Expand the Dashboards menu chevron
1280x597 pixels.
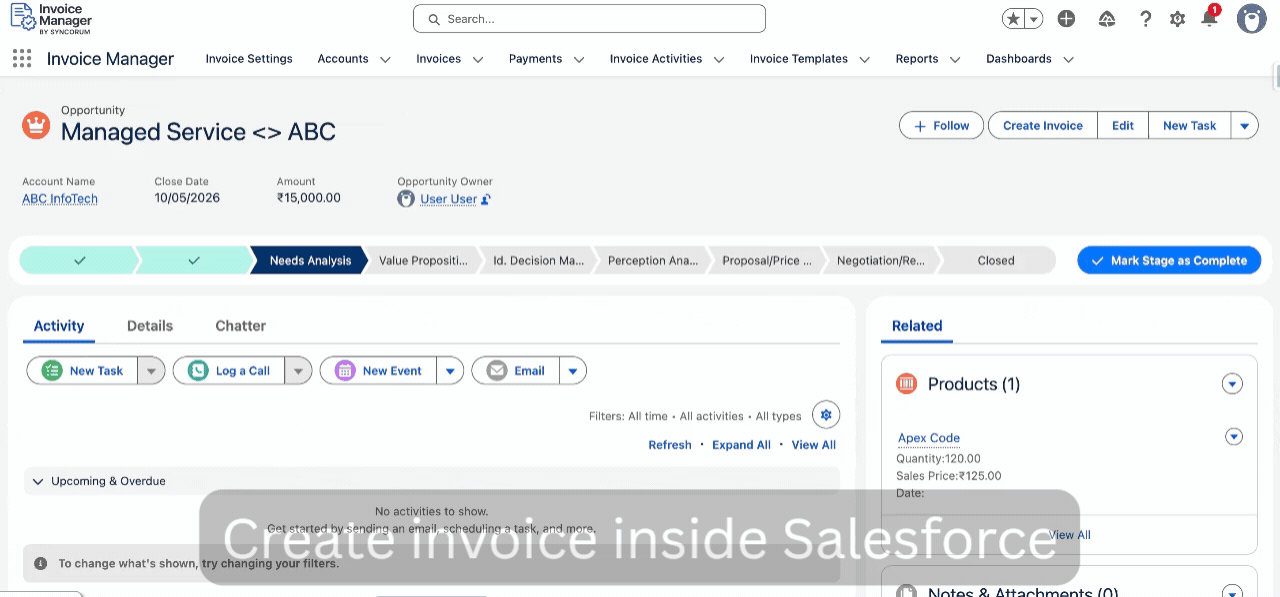click(x=1068, y=60)
